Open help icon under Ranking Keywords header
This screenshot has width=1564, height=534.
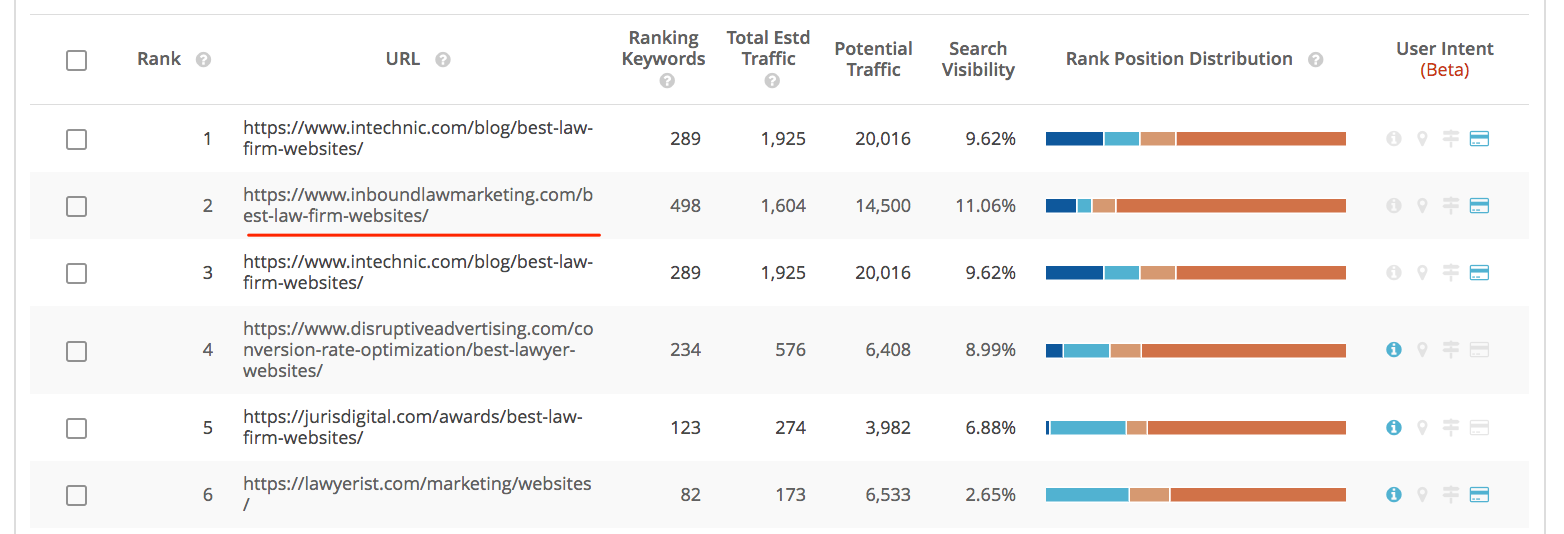click(667, 81)
